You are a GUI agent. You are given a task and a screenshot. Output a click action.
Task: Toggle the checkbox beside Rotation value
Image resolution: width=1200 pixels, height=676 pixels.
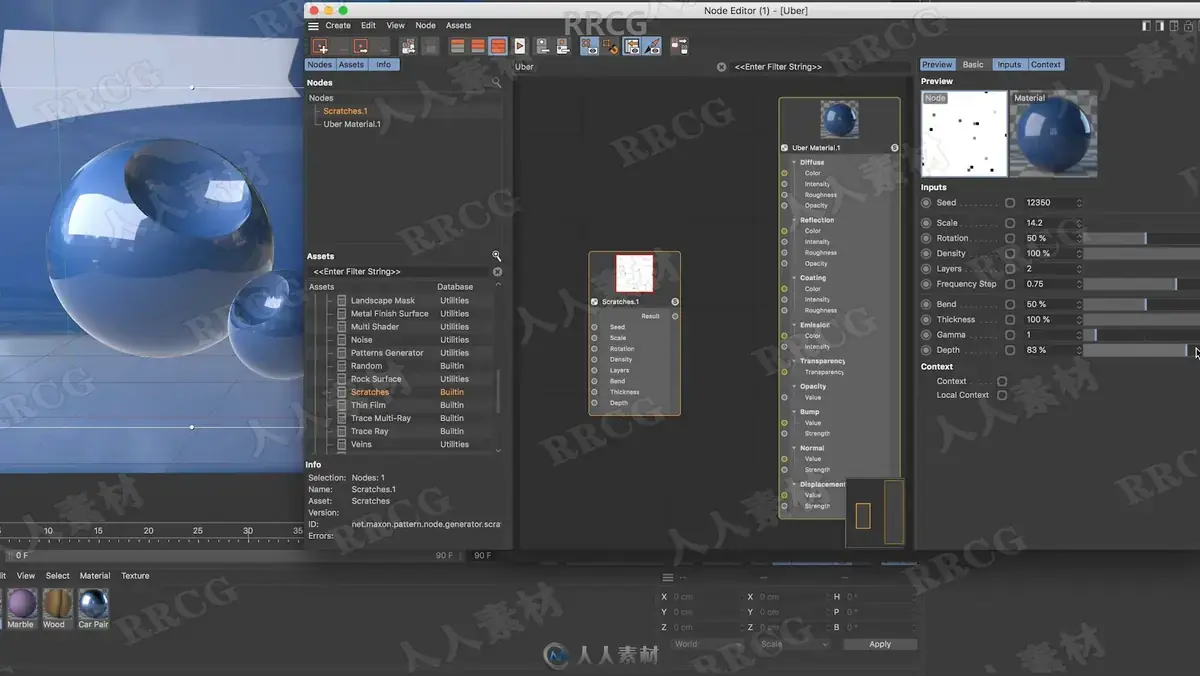tap(1010, 239)
